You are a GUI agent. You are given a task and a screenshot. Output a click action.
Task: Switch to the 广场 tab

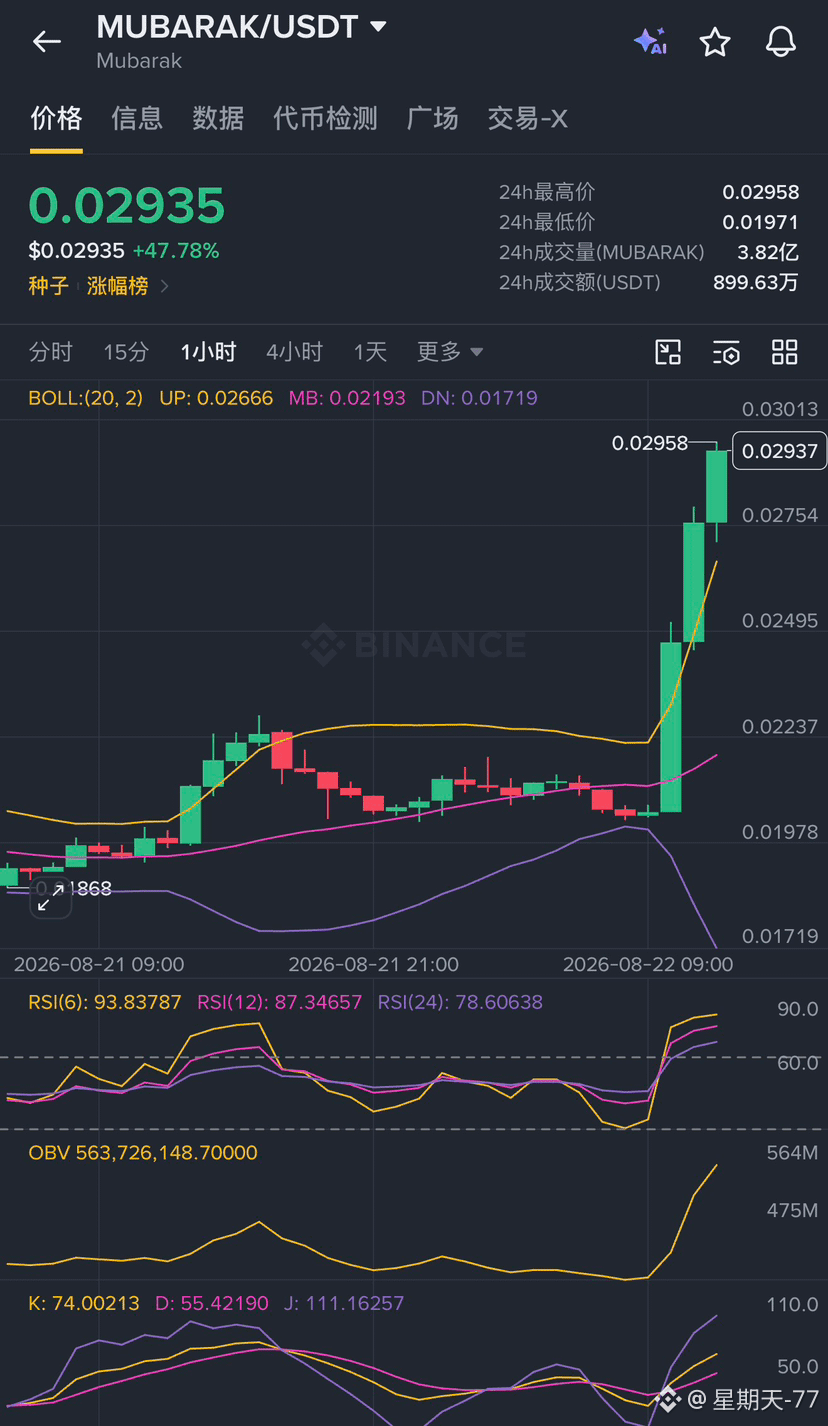pyautogui.click(x=433, y=118)
